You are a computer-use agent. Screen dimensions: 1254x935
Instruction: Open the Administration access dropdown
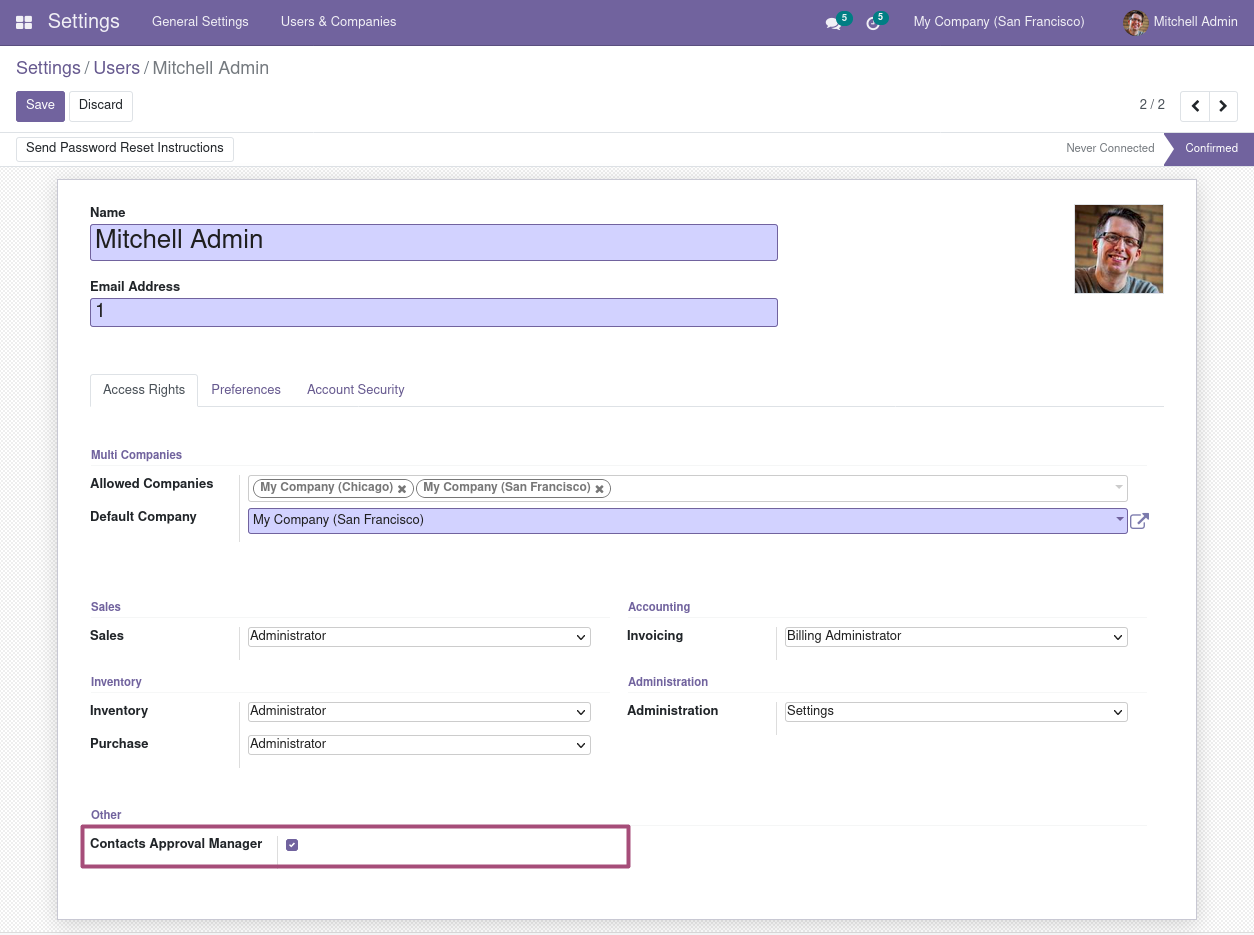pos(956,712)
